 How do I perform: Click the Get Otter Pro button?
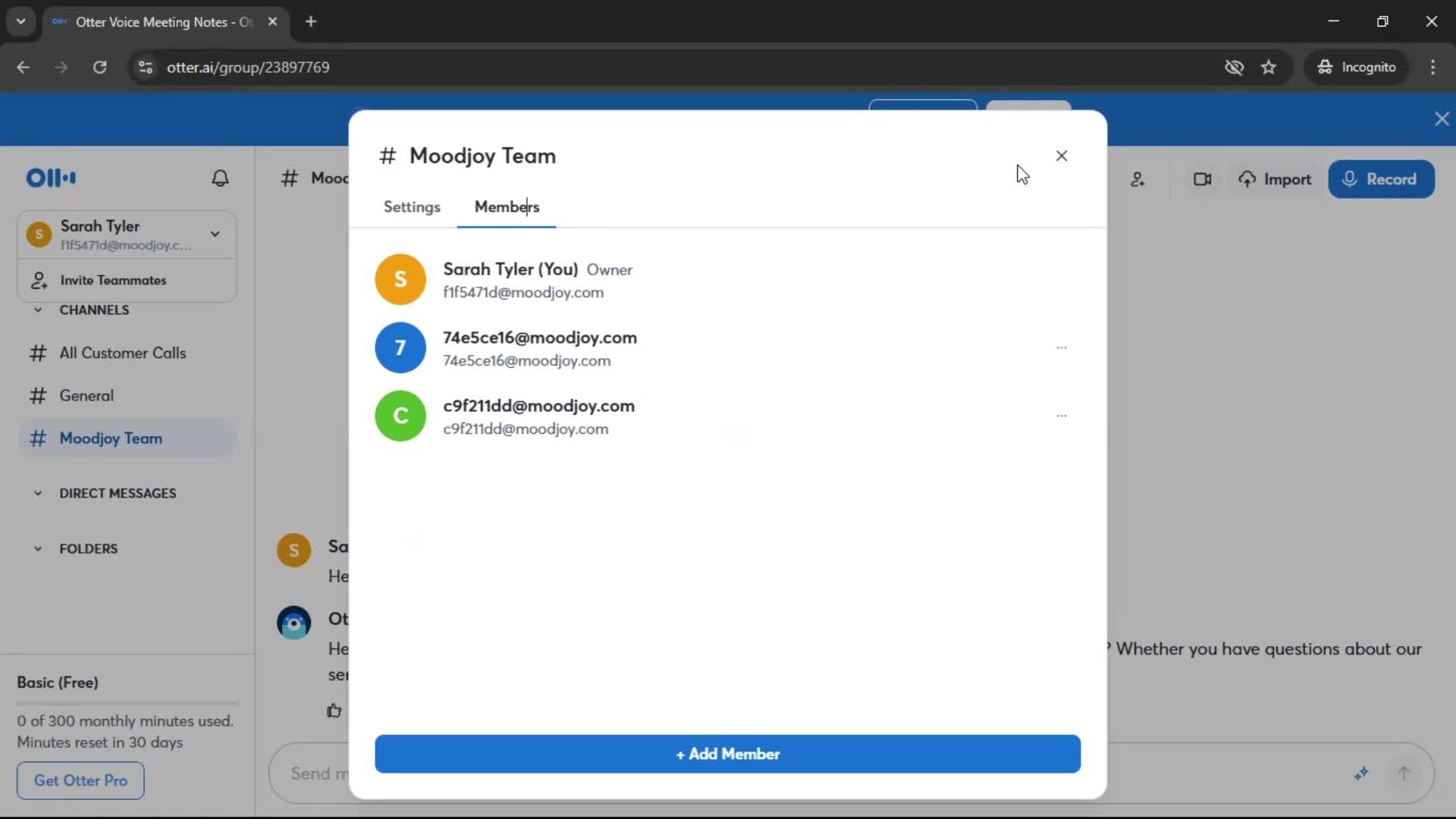tap(80, 780)
